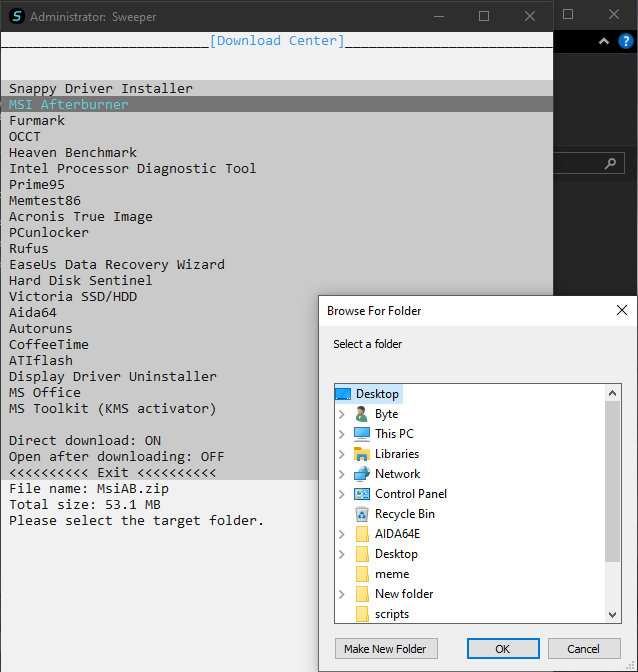Expand the Byte tree node
Image resolution: width=638 pixels, height=672 pixels.
click(x=341, y=414)
